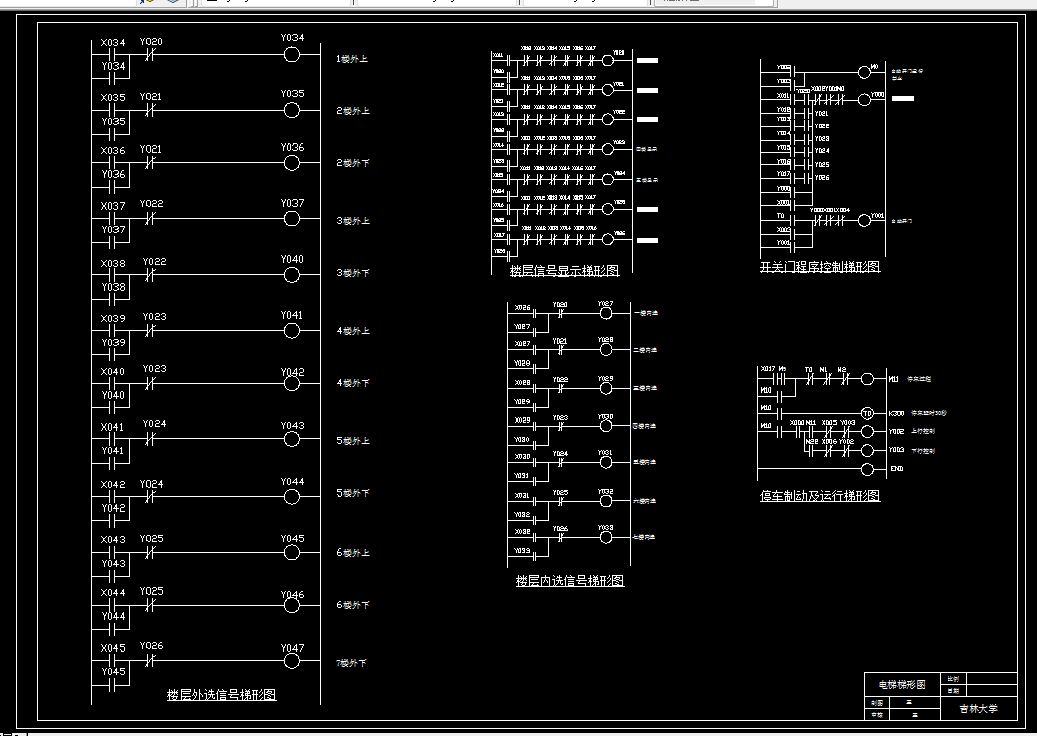Select the Y020 normally-closed contact symbol
The width and height of the screenshot is (1037, 736).
click(148, 54)
